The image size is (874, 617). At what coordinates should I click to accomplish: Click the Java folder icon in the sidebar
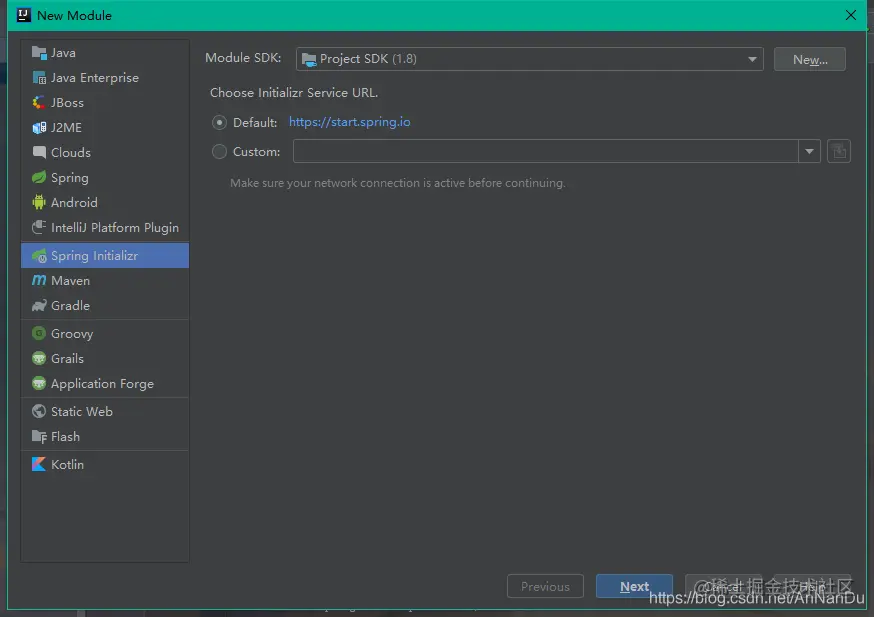(39, 53)
